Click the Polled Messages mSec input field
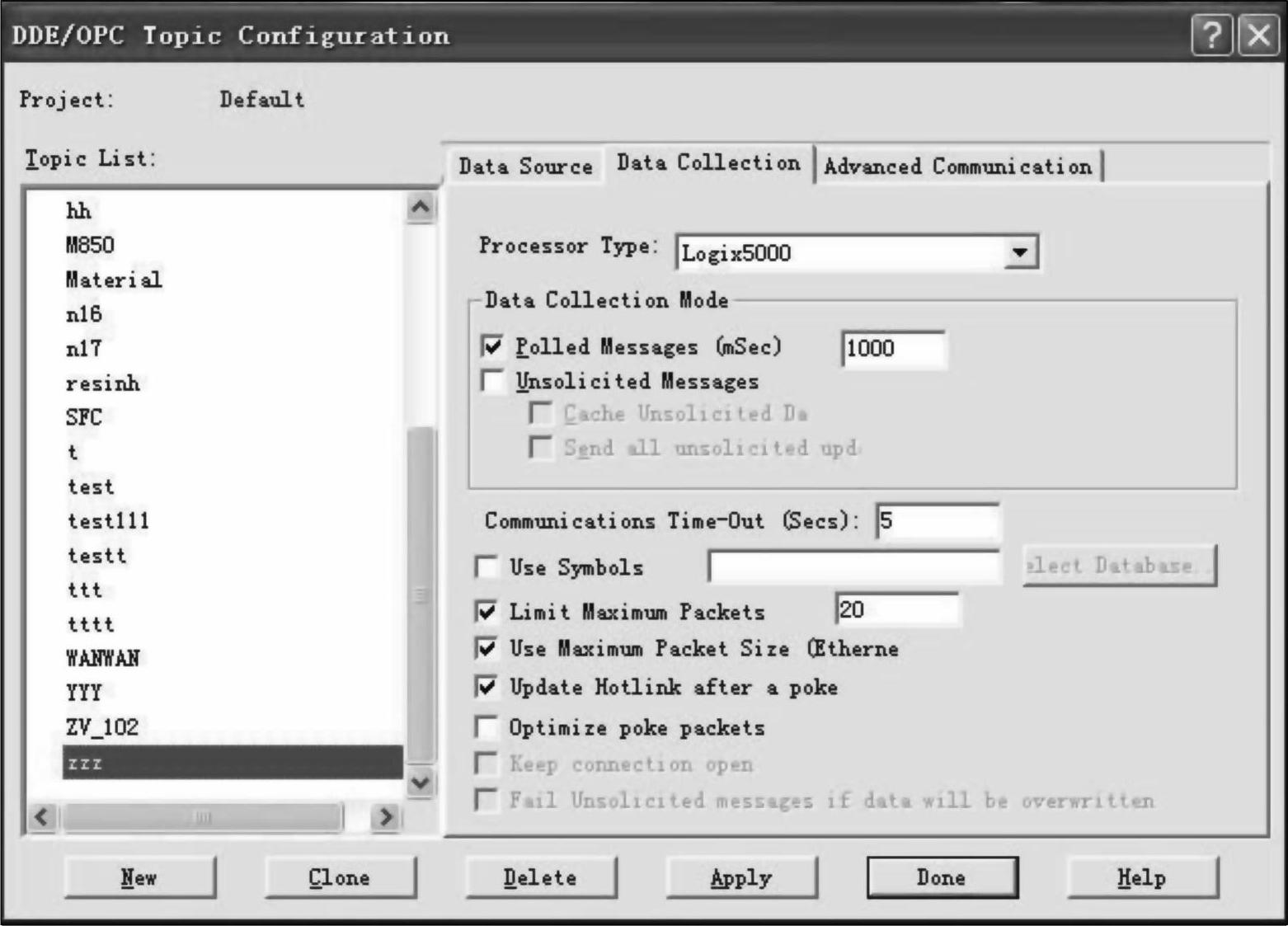The width and height of the screenshot is (1288, 926). point(893,348)
